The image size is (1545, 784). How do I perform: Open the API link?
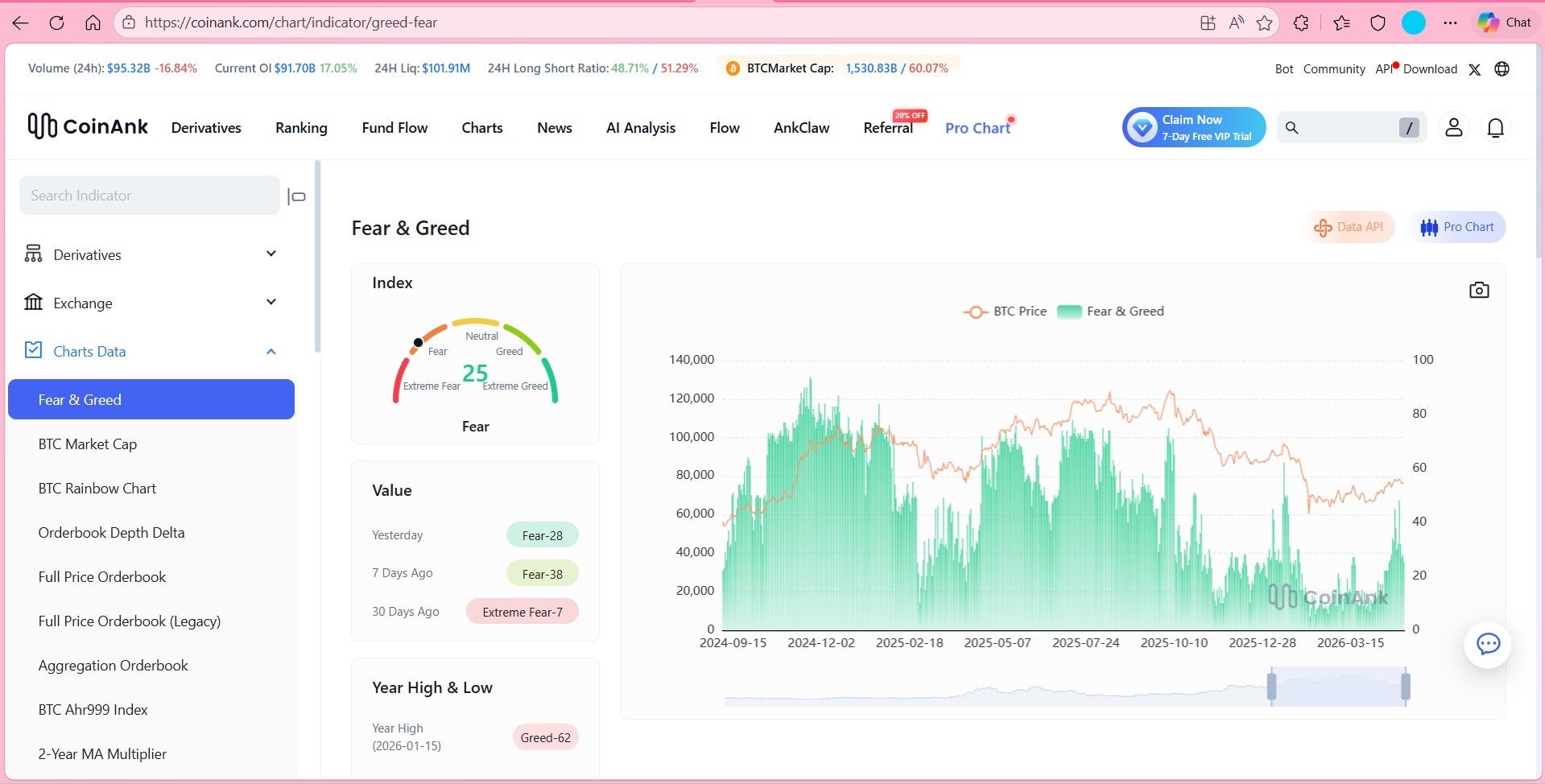(x=1384, y=69)
